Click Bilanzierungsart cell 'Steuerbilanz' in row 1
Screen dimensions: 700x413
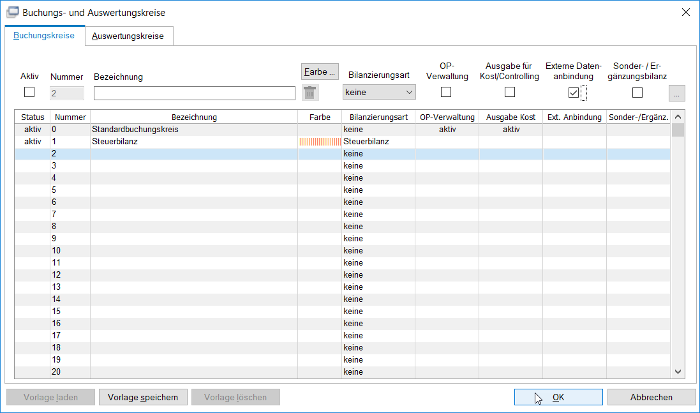379,142
